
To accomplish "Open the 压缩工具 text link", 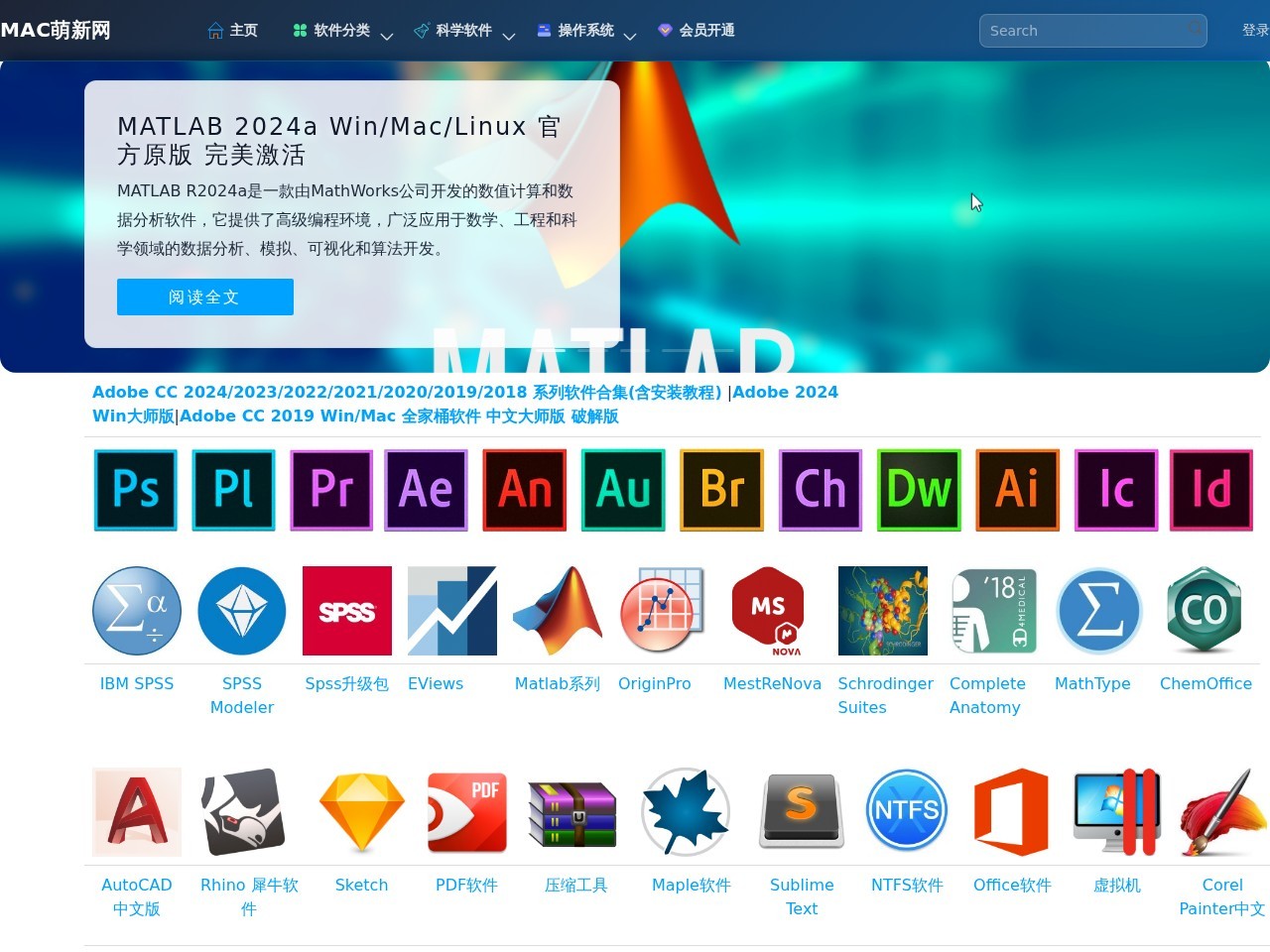I will 575,885.
